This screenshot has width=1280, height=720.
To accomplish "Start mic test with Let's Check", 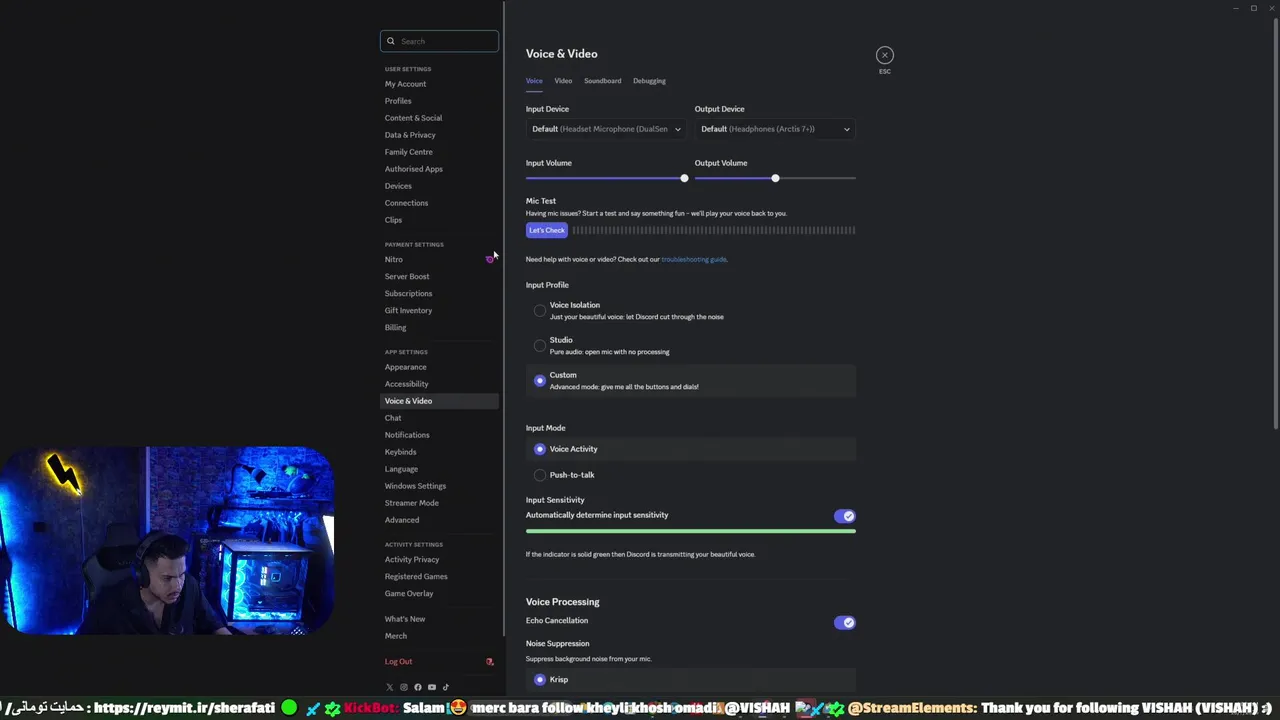I will [x=547, y=230].
